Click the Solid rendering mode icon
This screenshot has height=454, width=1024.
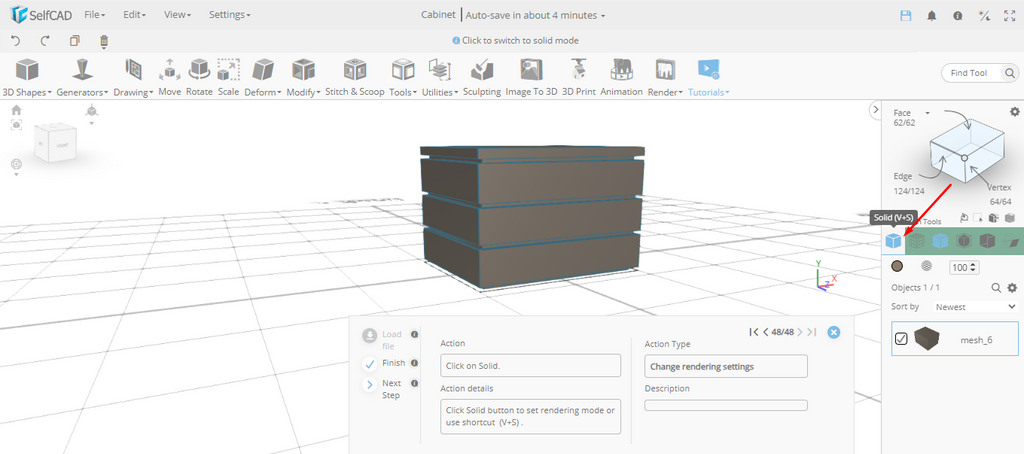click(x=893, y=240)
